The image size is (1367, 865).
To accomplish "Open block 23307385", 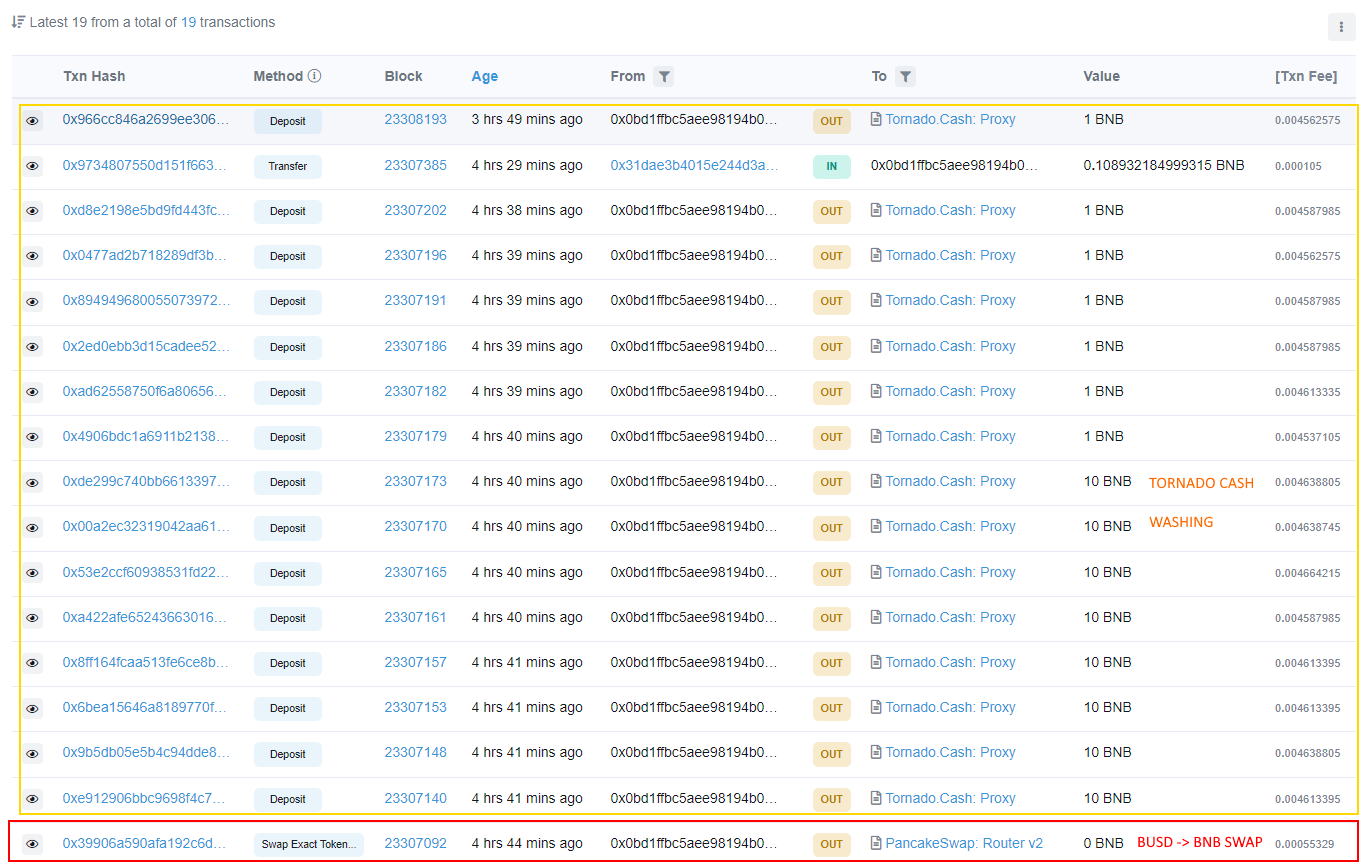I will pos(416,165).
